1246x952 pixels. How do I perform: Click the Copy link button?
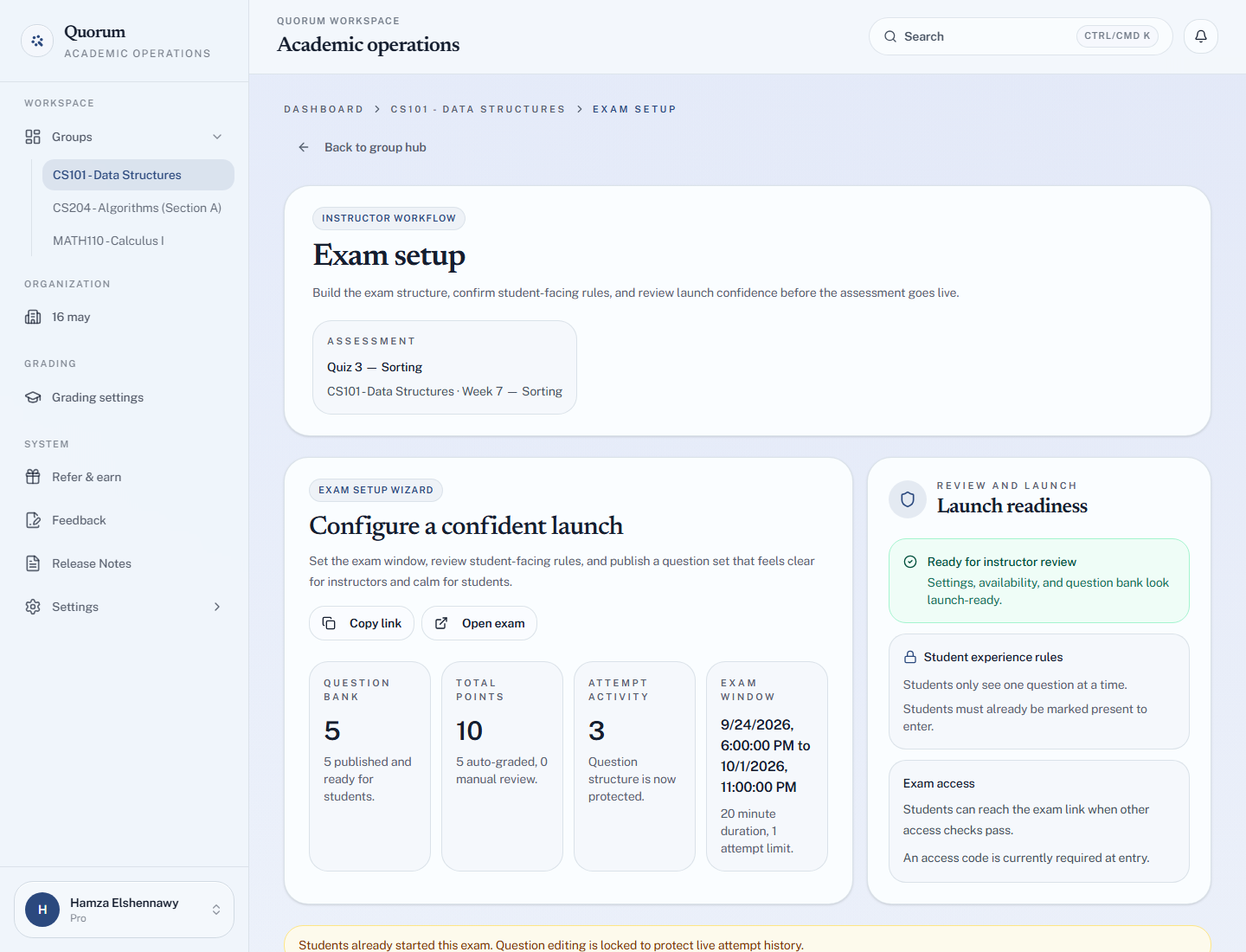pyautogui.click(x=362, y=623)
